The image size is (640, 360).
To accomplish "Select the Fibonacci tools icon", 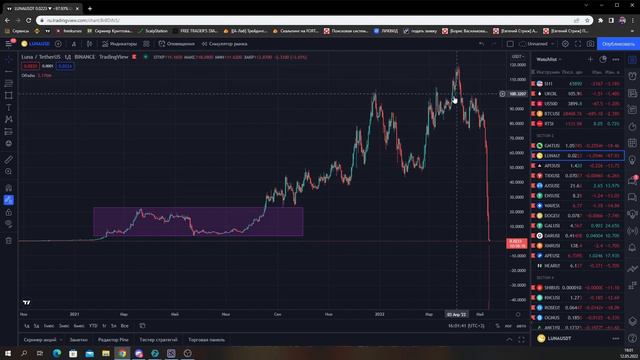I will (9, 83).
